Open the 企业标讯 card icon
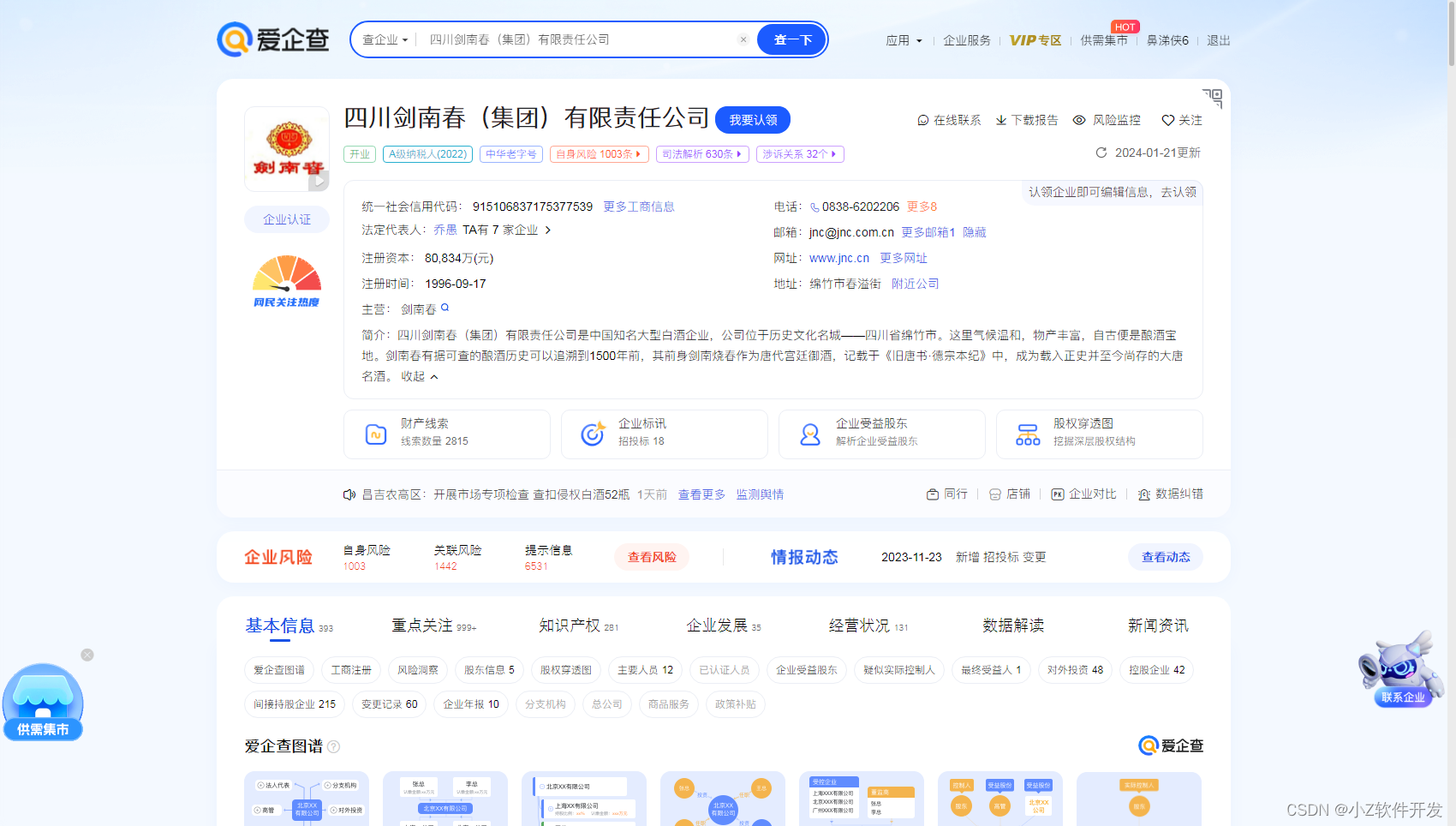The height and width of the screenshot is (826, 1456). [x=593, y=434]
